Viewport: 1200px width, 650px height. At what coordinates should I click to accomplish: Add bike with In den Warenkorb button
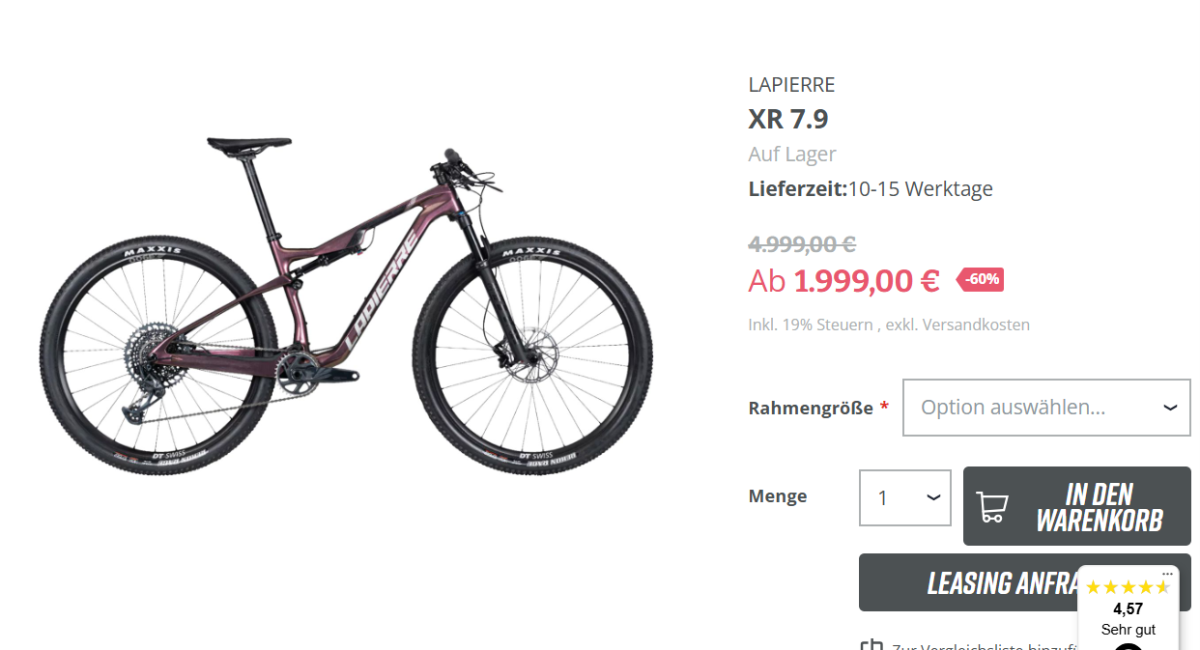pyautogui.click(x=1077, y=506)
